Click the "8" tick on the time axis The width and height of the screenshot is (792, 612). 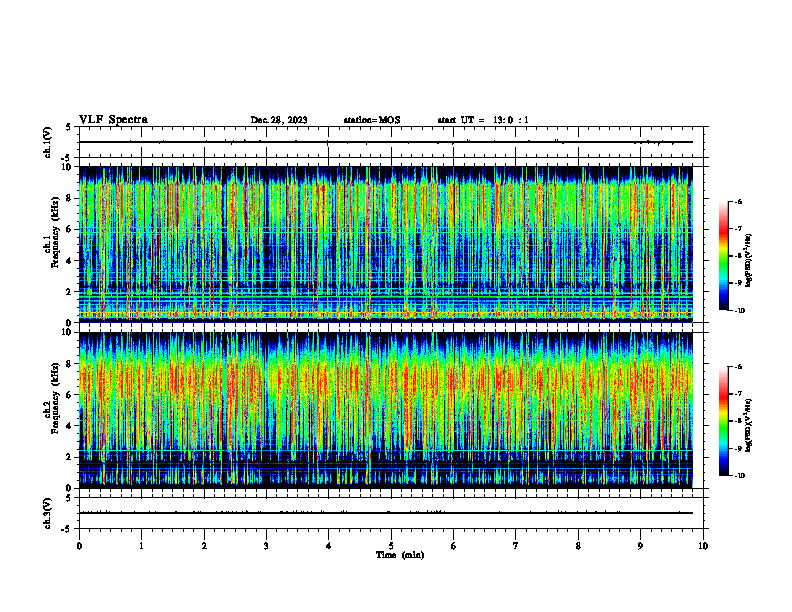578,546
